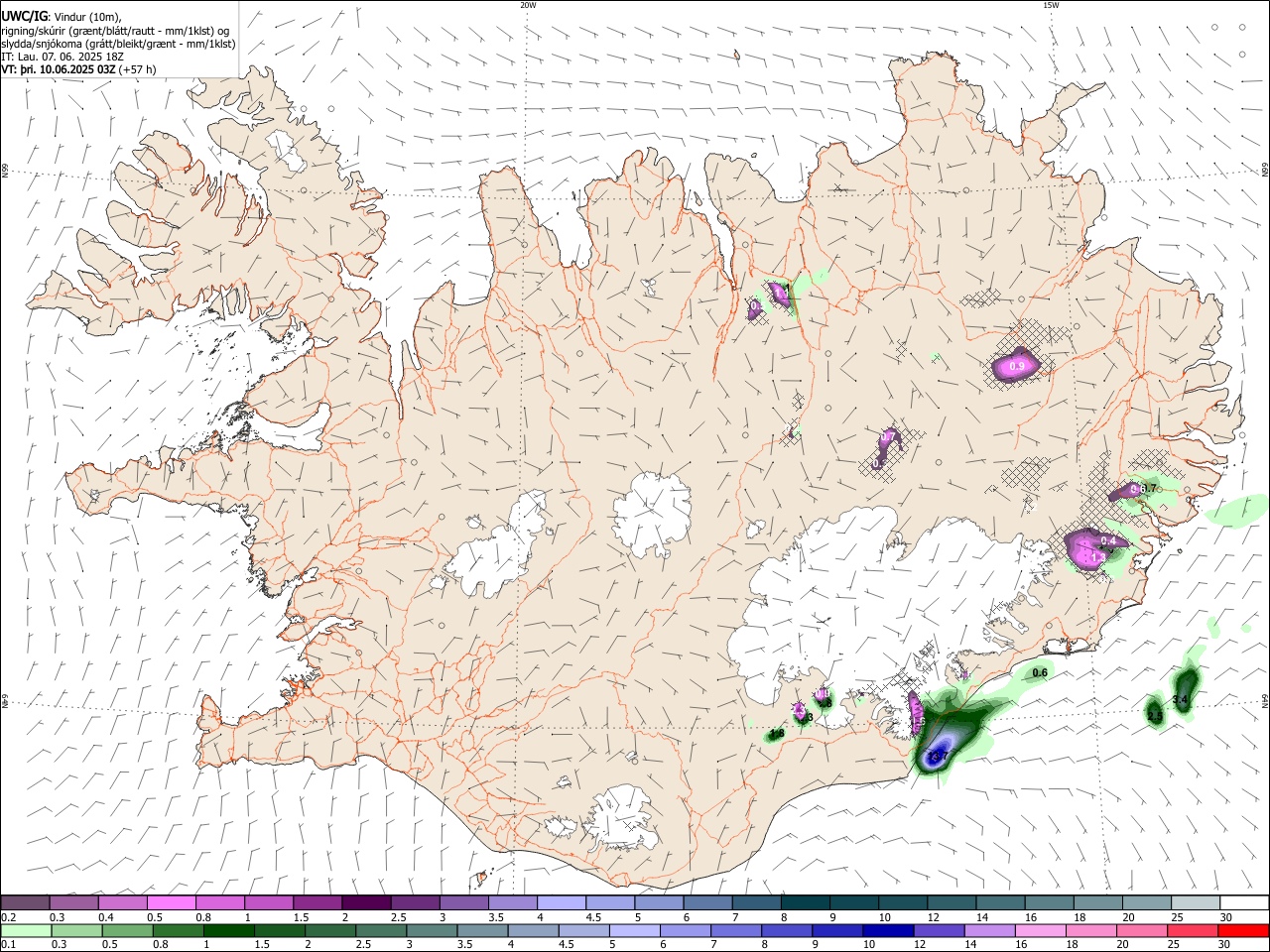Select the 2.5 value on offshore green cell
This screenshot has height=952, width=1270.
coord(1154,716)
